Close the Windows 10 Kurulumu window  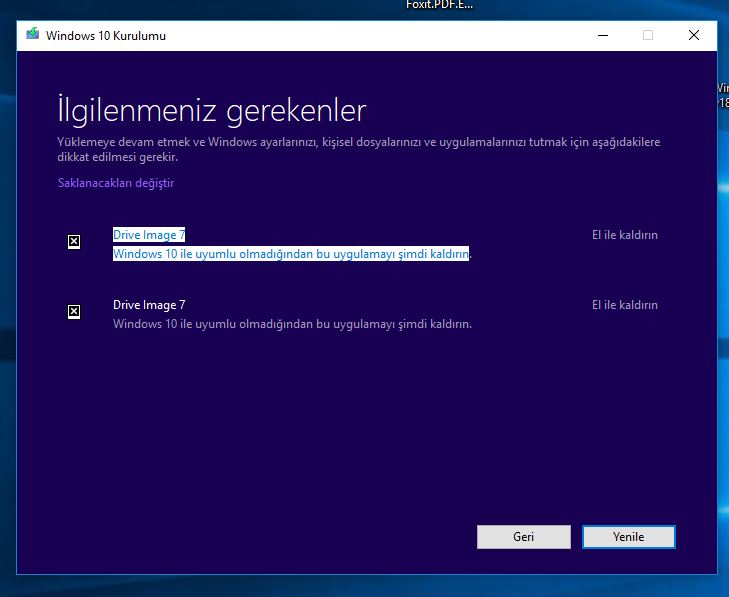click(694, 35)
